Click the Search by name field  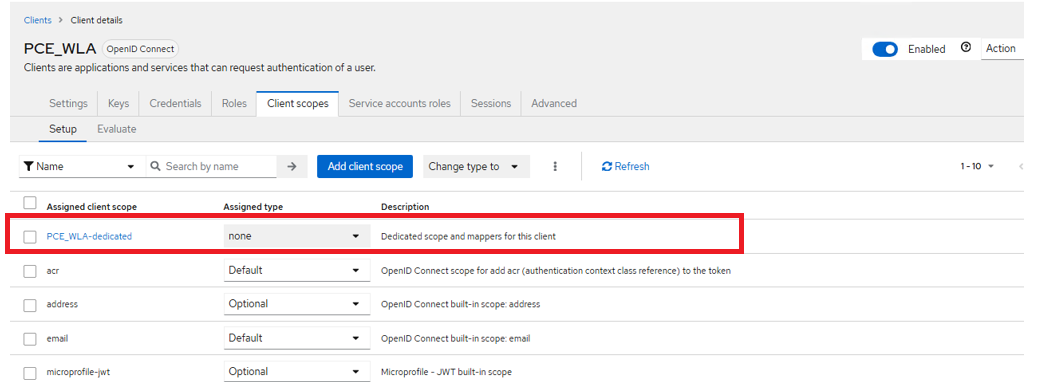tap(211, 166)
